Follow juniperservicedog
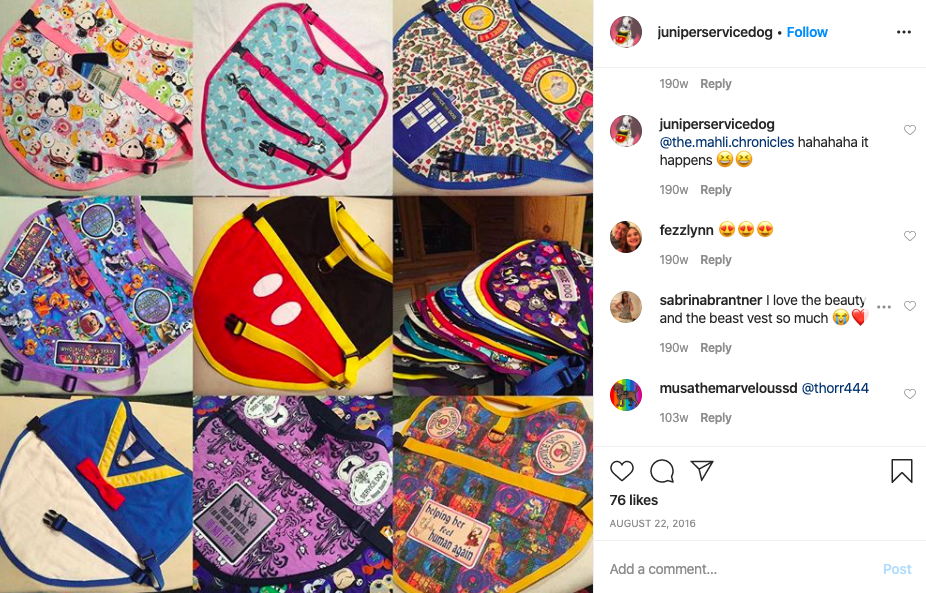 [807, 32]
